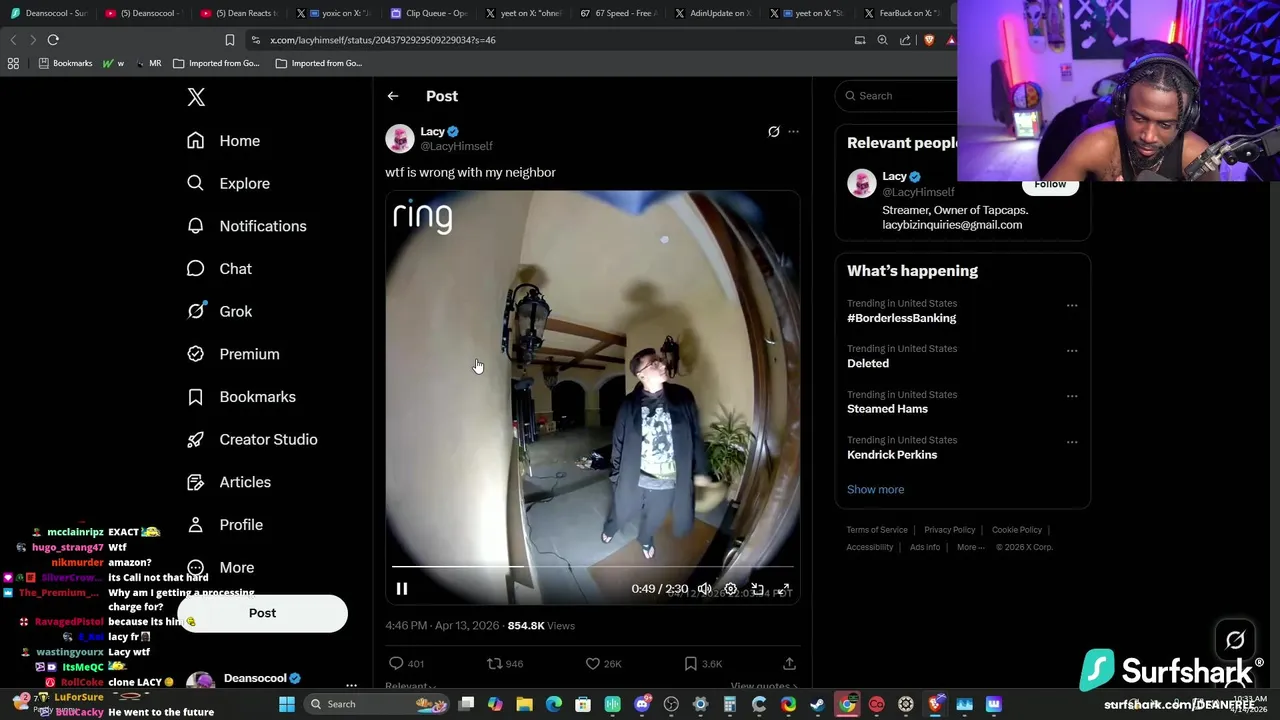This screenshot has width=1280, height=720.
Task: Share the post with the share icon
Action: 789,664
